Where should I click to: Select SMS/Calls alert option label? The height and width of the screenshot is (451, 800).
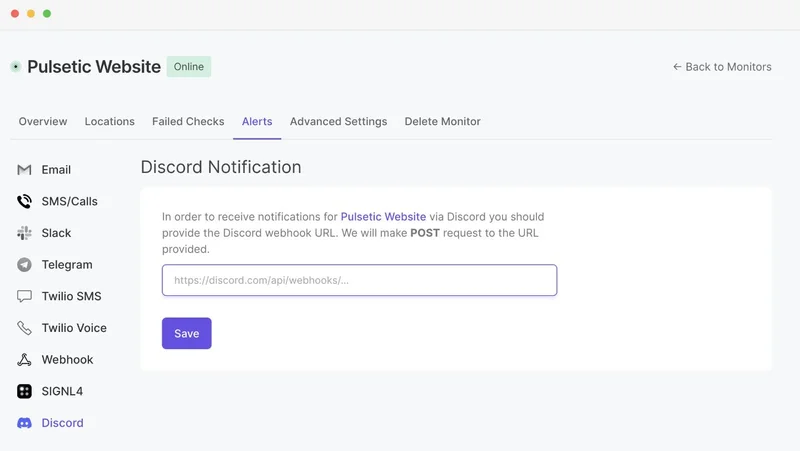[69, 202]
